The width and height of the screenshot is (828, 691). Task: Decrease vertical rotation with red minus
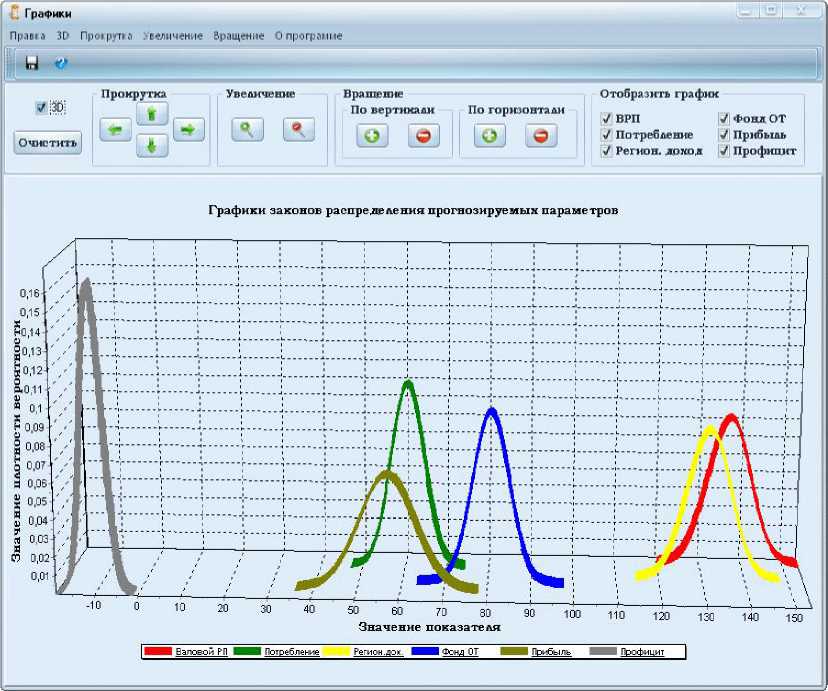[424, 136]
